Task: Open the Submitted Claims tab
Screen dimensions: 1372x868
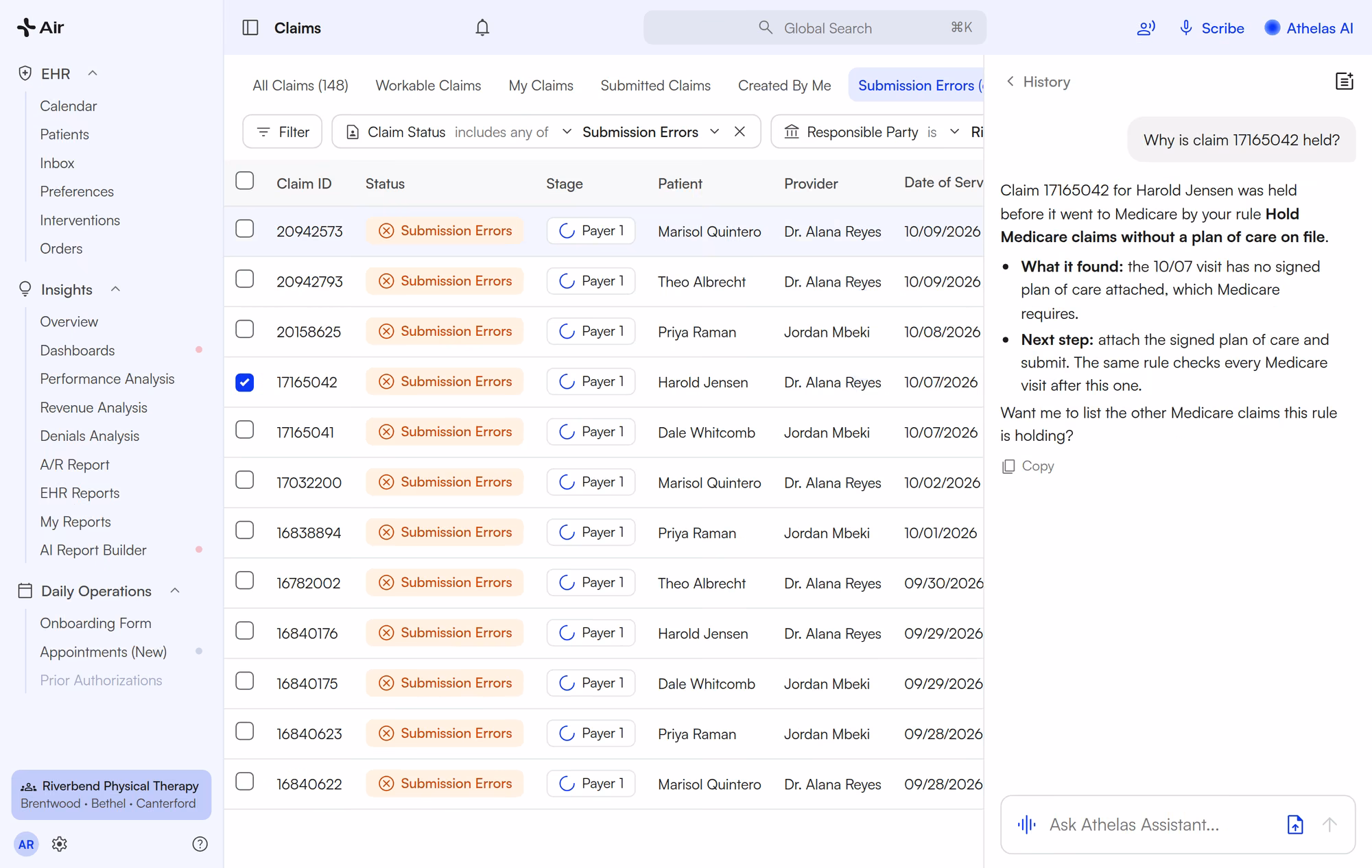Action: click(655, 86)
